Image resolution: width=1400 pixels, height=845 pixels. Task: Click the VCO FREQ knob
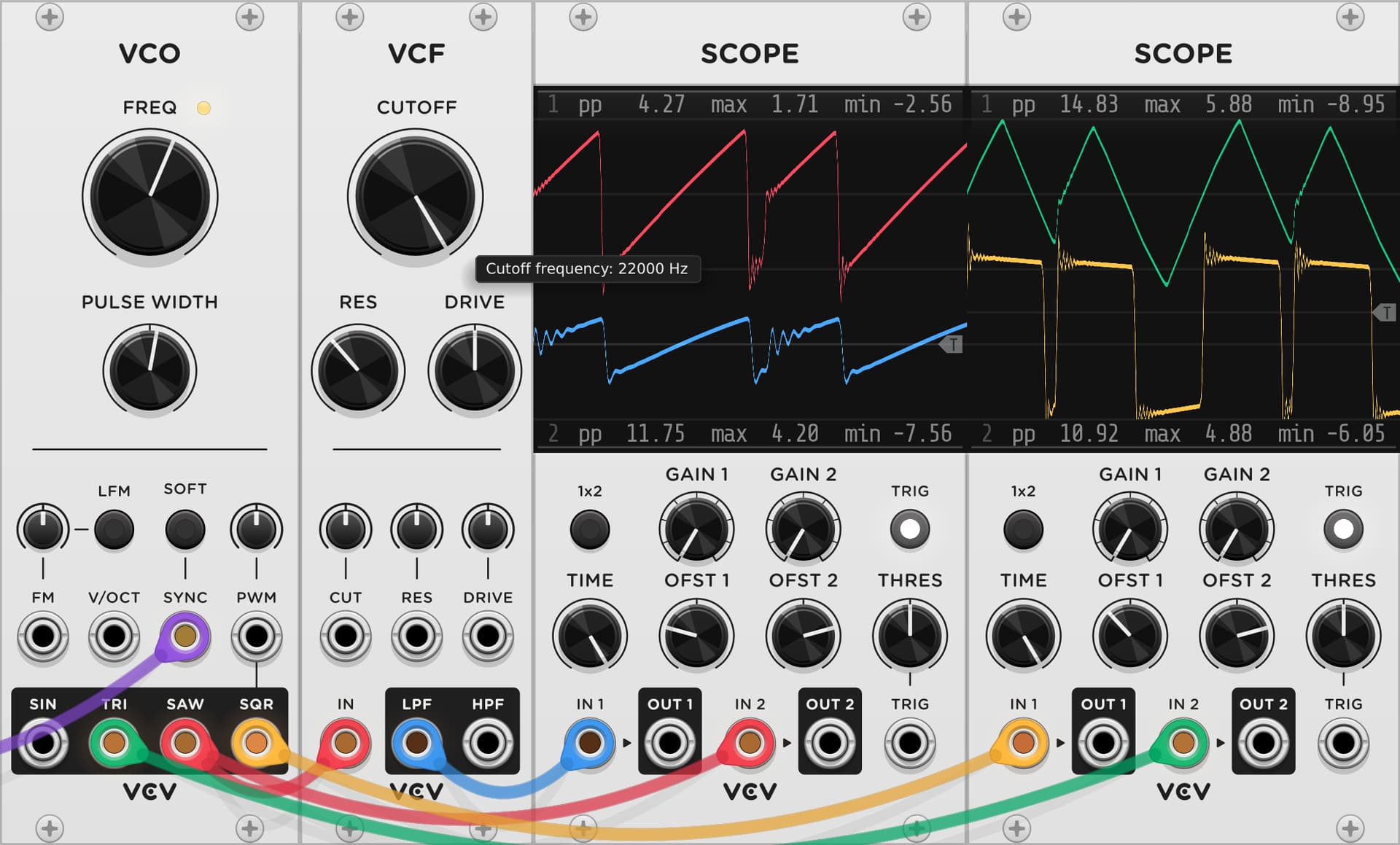(150, 197)
